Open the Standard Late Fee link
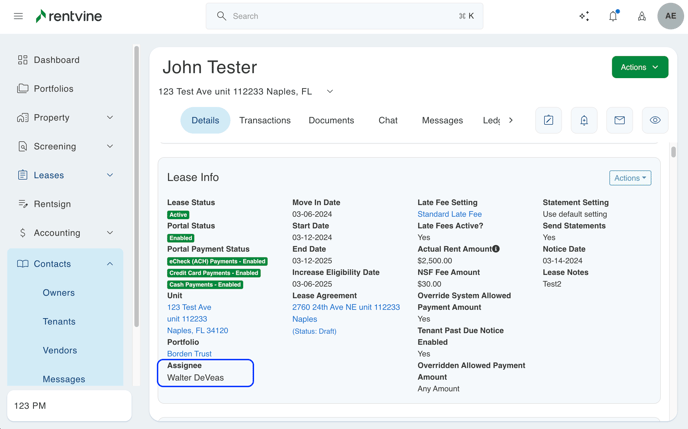Viewport: 688px width, 429px height. (x=449, y=214)
